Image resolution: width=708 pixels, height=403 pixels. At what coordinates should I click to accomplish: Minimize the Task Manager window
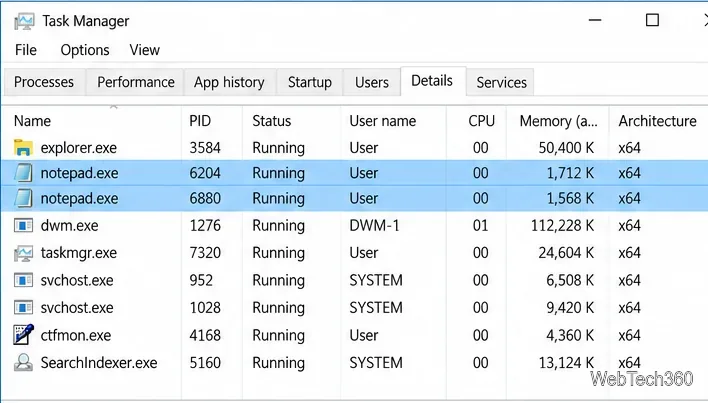pos(595,20)
